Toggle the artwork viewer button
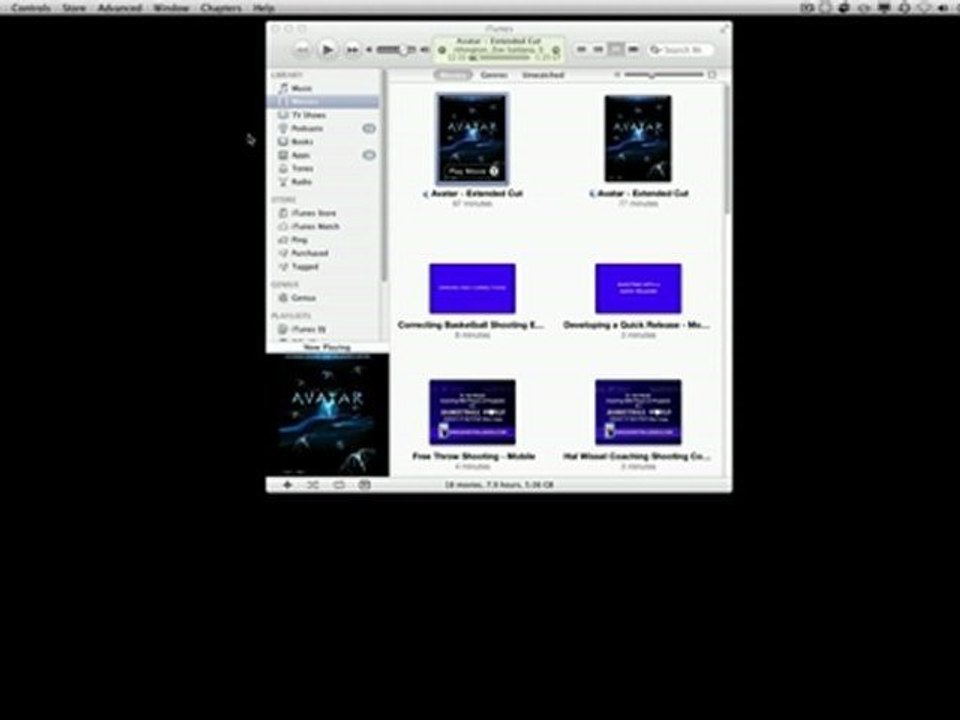The height and width of the screenshot is (720, 960). click(364, 485)
